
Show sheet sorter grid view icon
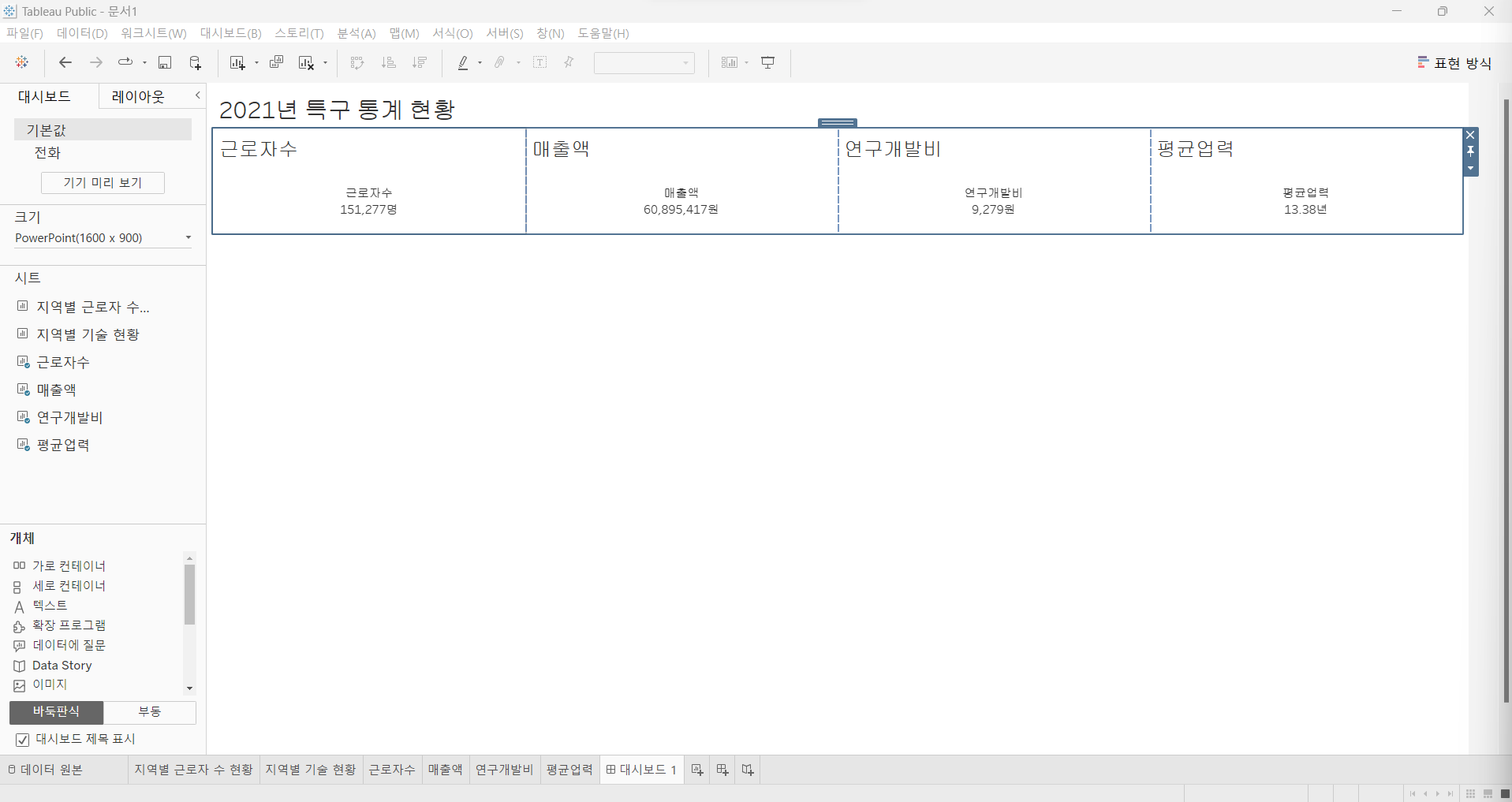click(1470, 793)
